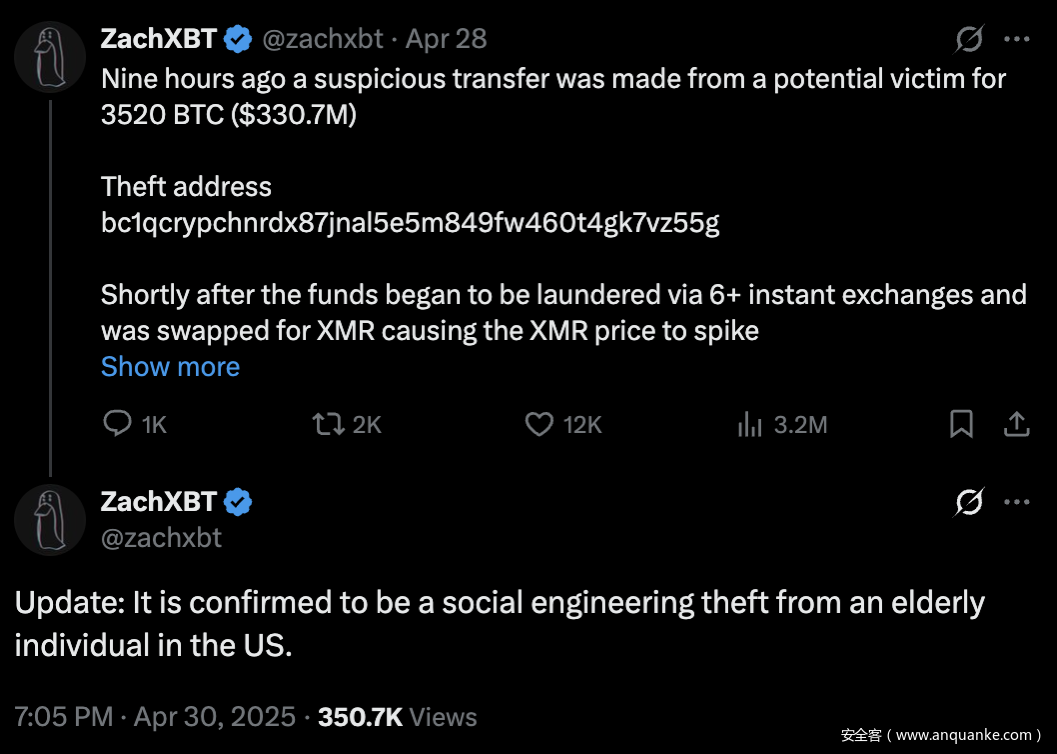Open more options menu on Apr 28 tweet
1057x754 pixels.
click(1016, 40)
